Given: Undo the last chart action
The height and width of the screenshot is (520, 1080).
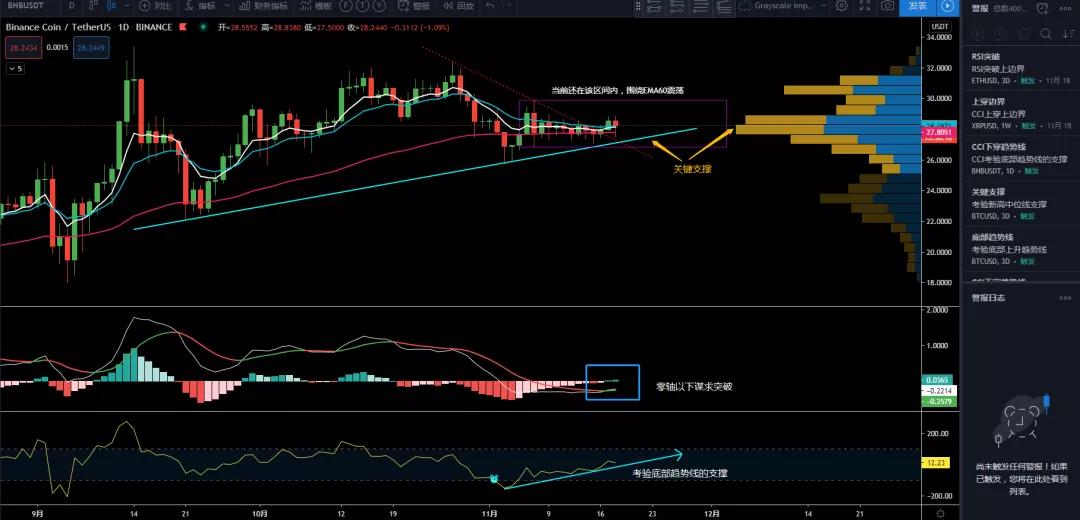Looking at the screenshot, I should (x=490, y=6).
